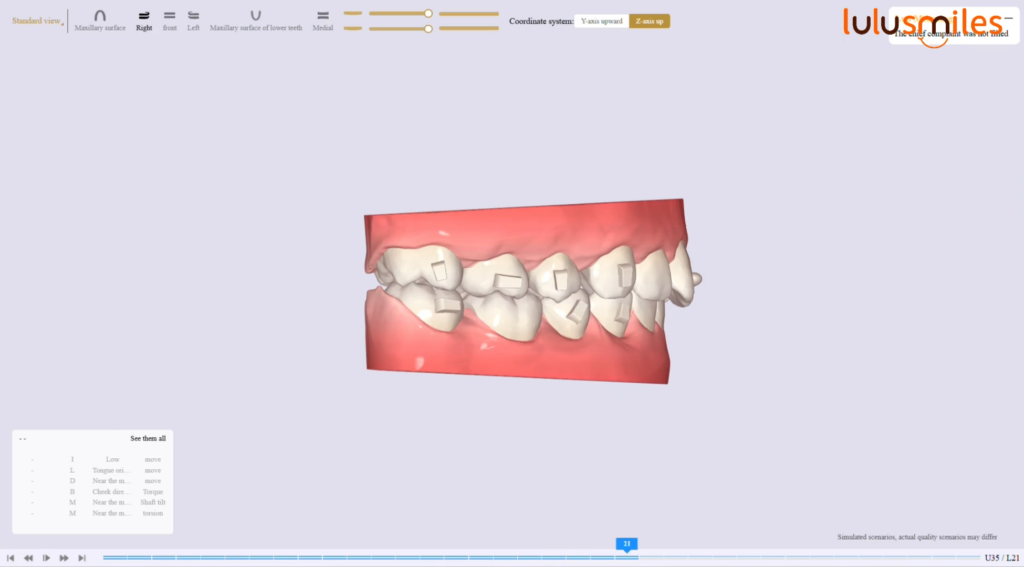Open the Standard view dropdown
The height and width of the screenshot is (567, 1024).
click(x=36, y=21)
